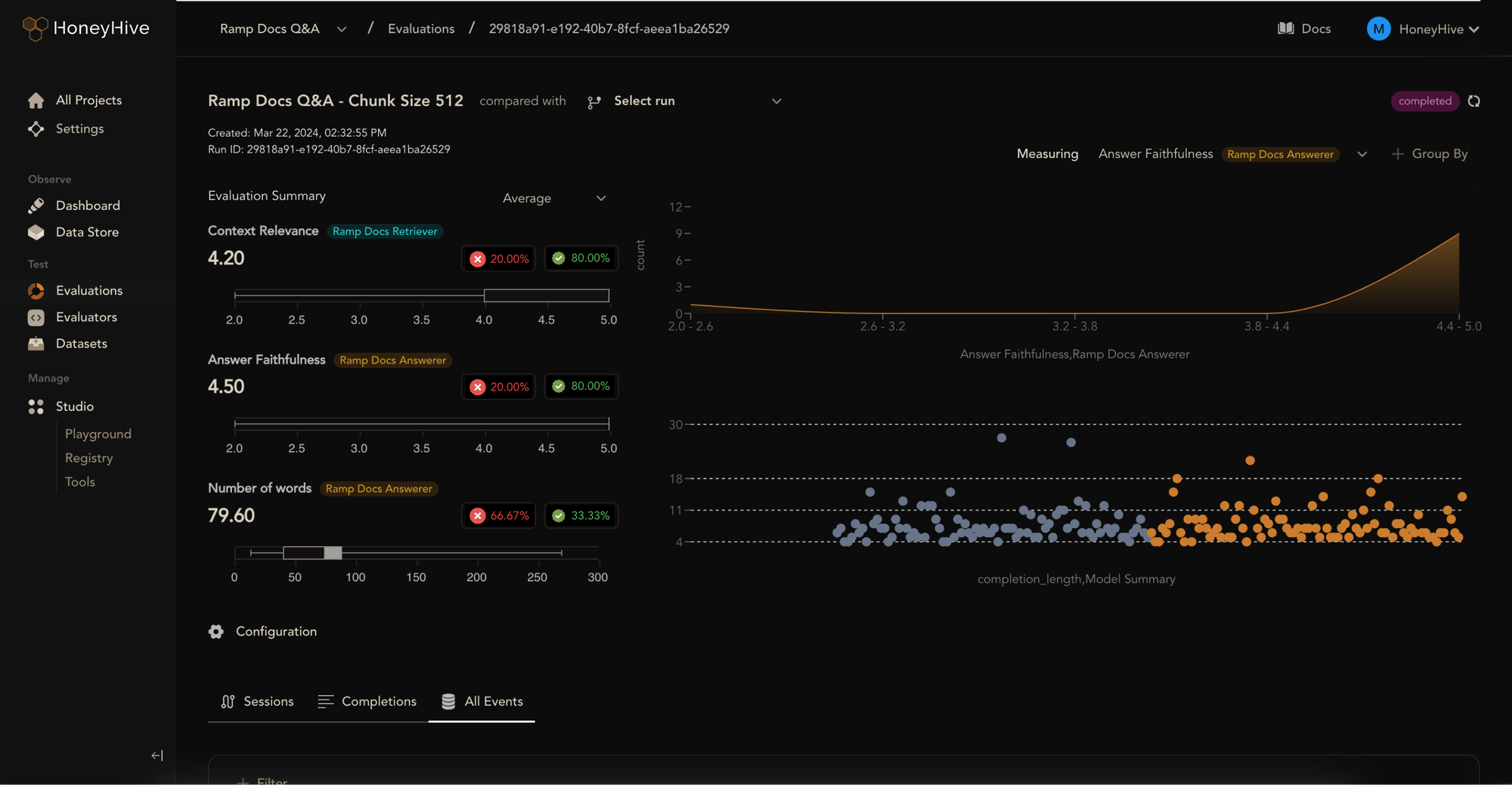Select the Data Store icon
This screenshot has width=1512, height=785.
click(36, 232)
